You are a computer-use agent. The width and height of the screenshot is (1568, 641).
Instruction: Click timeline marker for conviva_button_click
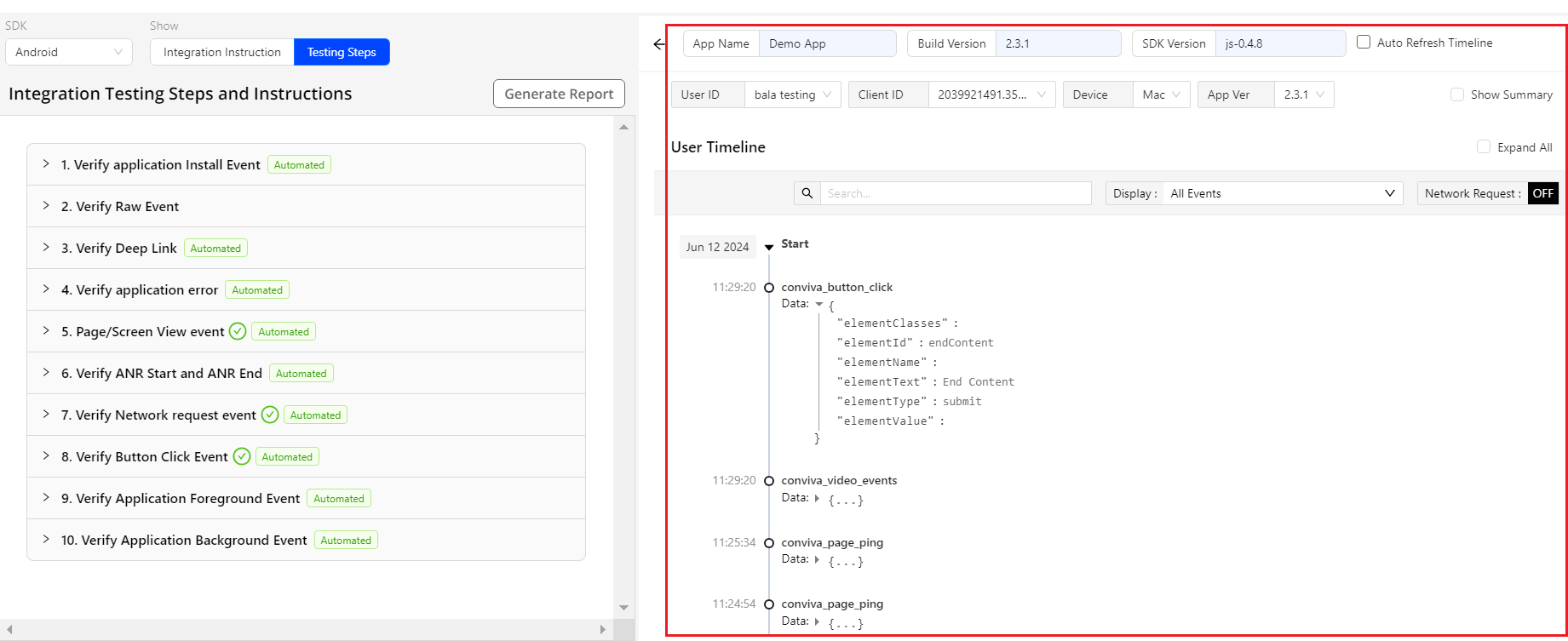point(769,288)
